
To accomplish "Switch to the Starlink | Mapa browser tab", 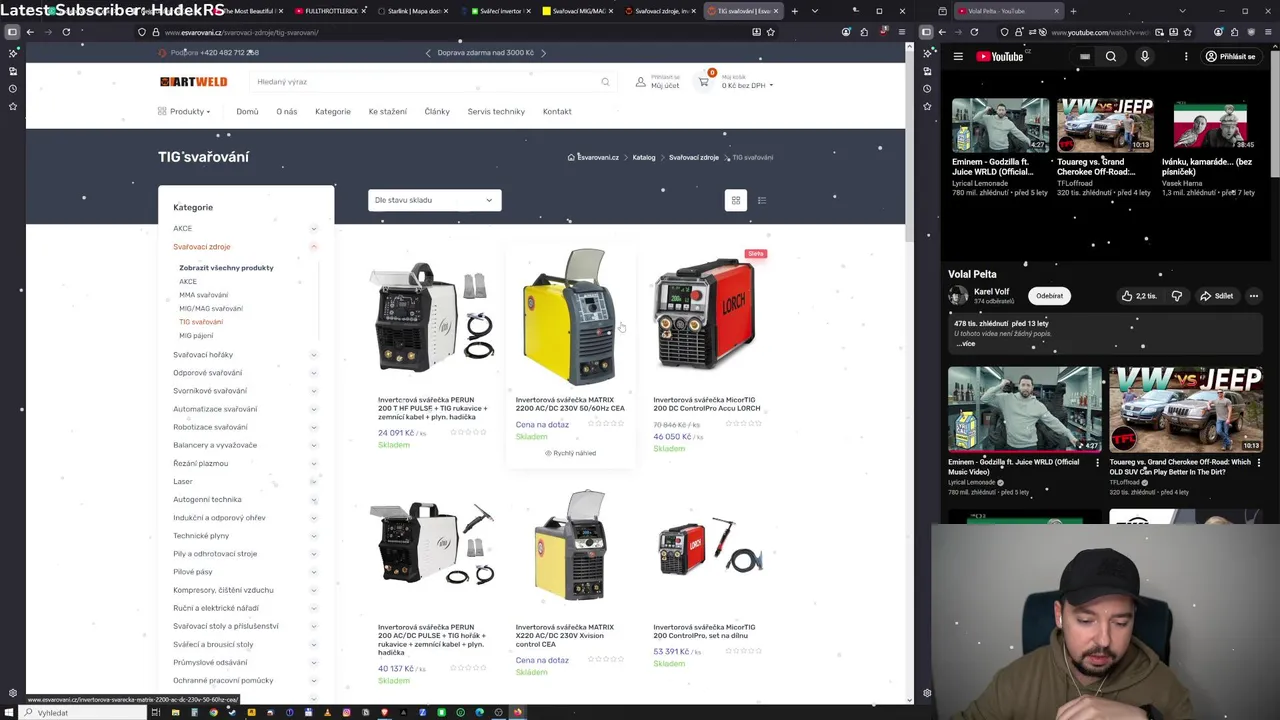I will click(x=412, y=11).
